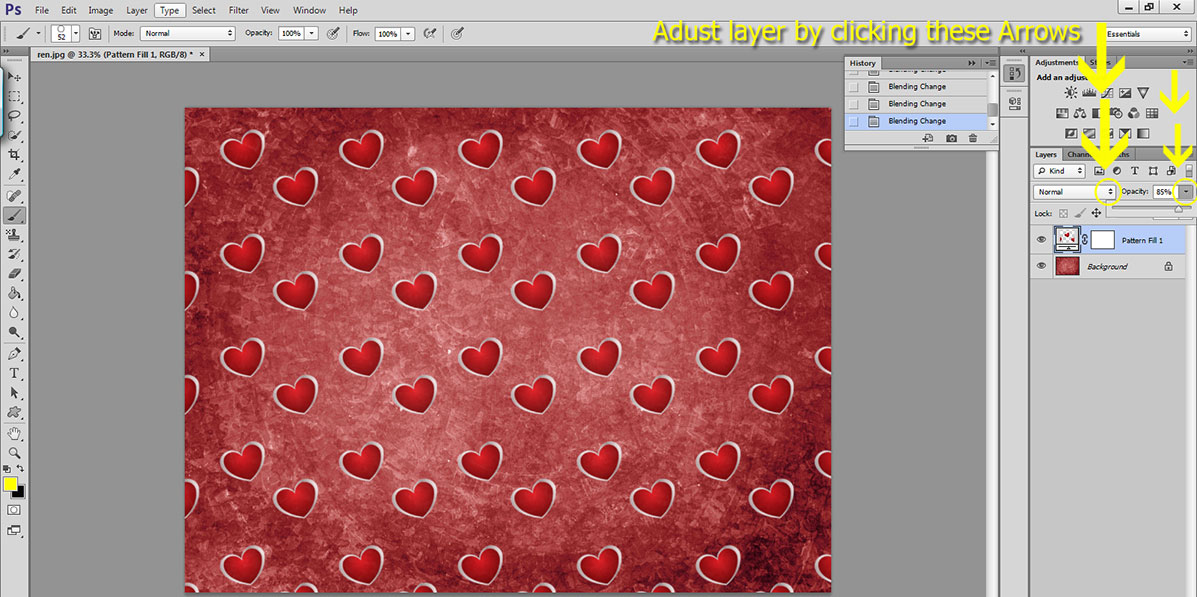The width and height of the screenshot is (1197, 597).
Task: Toggle lock transparent pixels icon
Action: coord(1063,214)
